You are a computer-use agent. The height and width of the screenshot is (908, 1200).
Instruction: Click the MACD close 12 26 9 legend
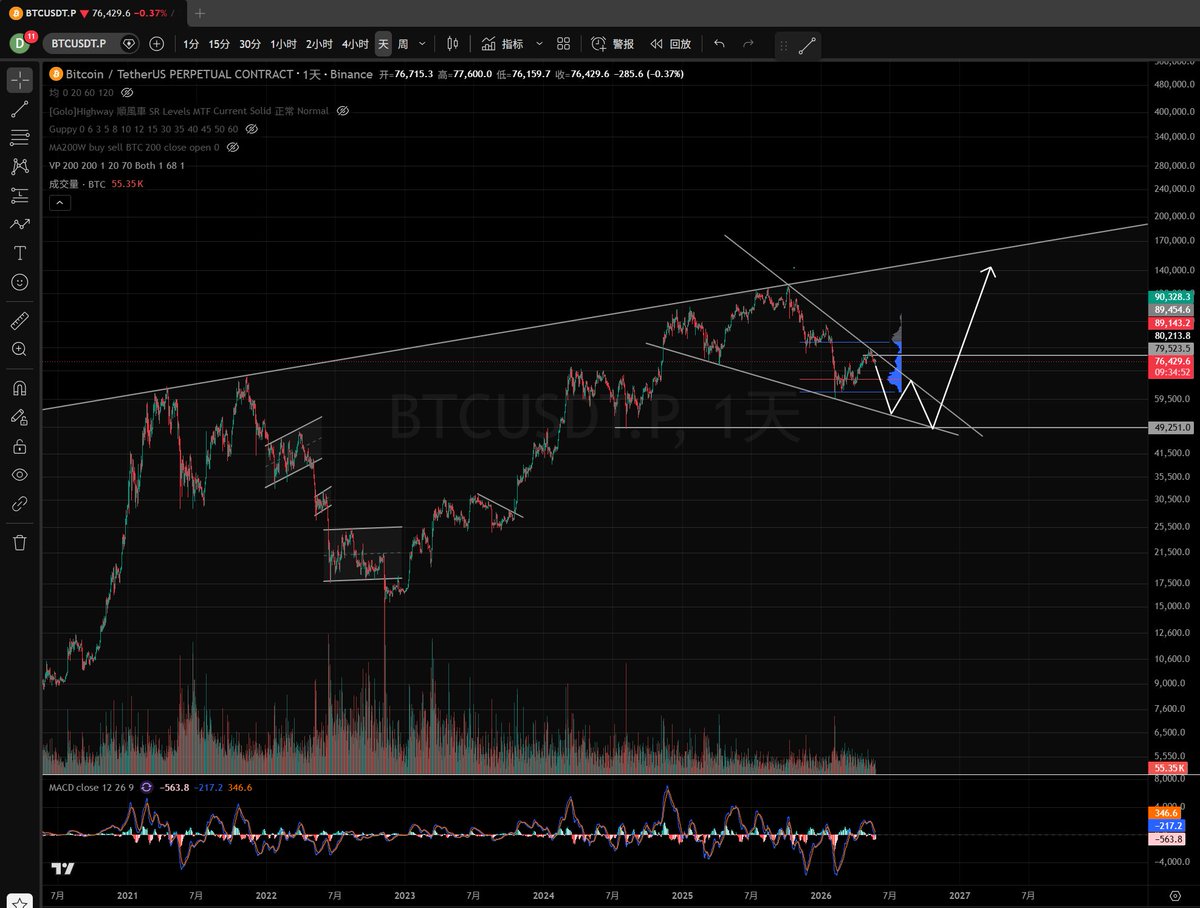pos(93,788)
